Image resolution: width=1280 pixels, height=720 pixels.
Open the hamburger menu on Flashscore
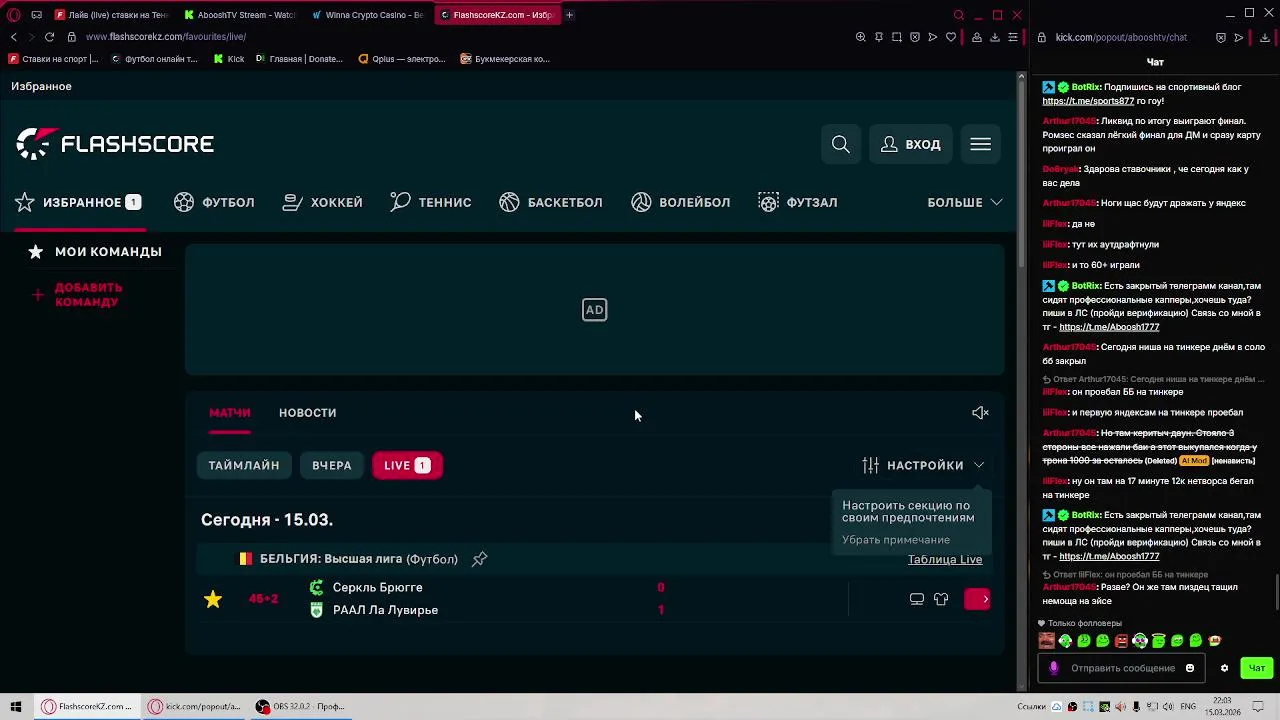click(980, 145)
